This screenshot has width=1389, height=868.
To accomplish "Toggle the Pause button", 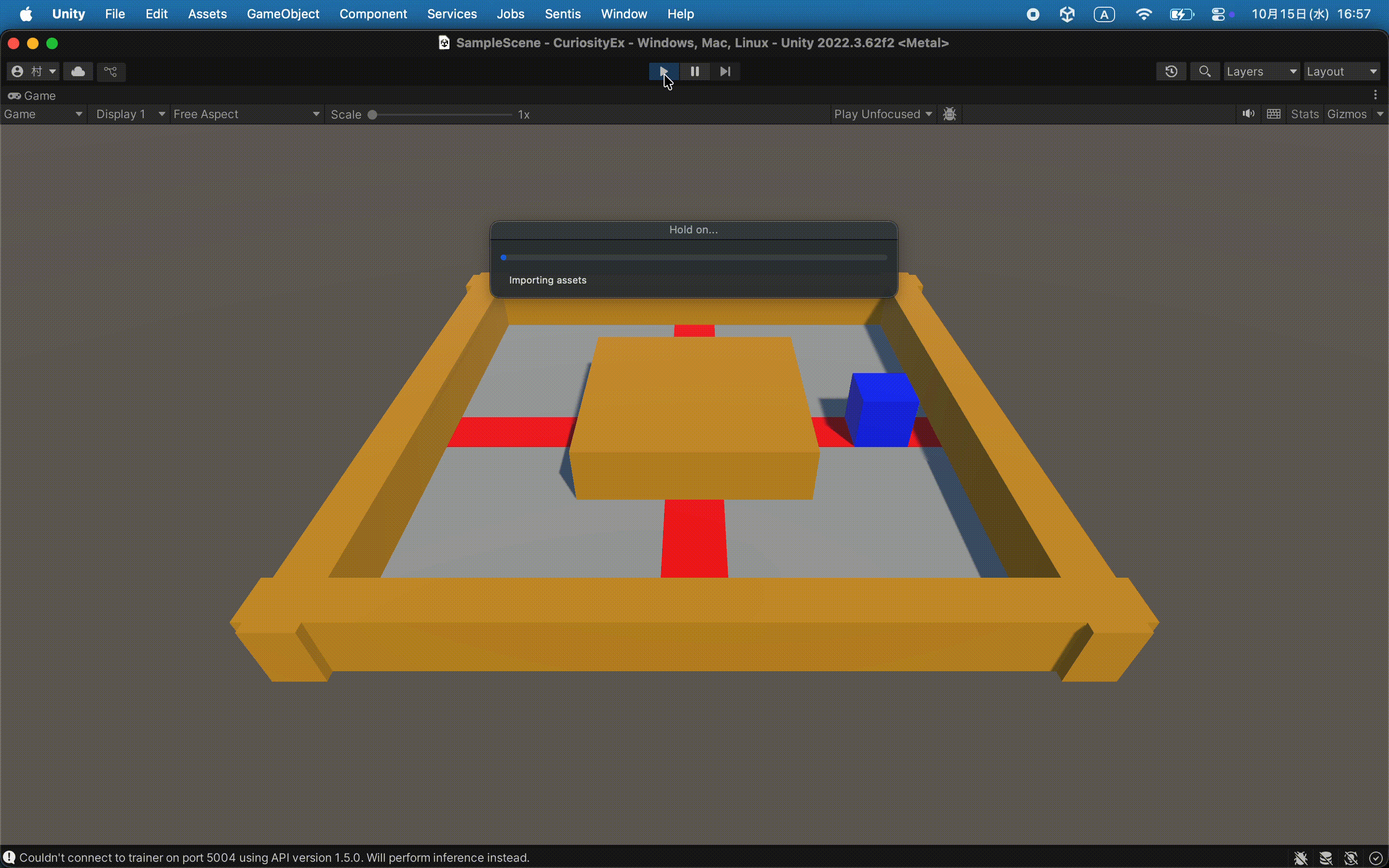I will [694, 72].
